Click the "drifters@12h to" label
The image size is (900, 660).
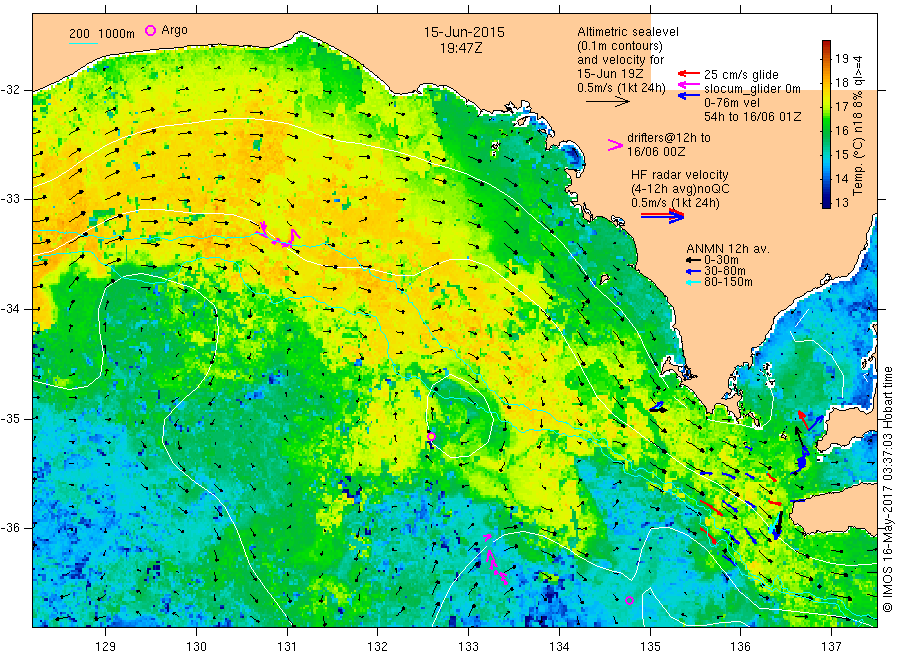point(669,138)
